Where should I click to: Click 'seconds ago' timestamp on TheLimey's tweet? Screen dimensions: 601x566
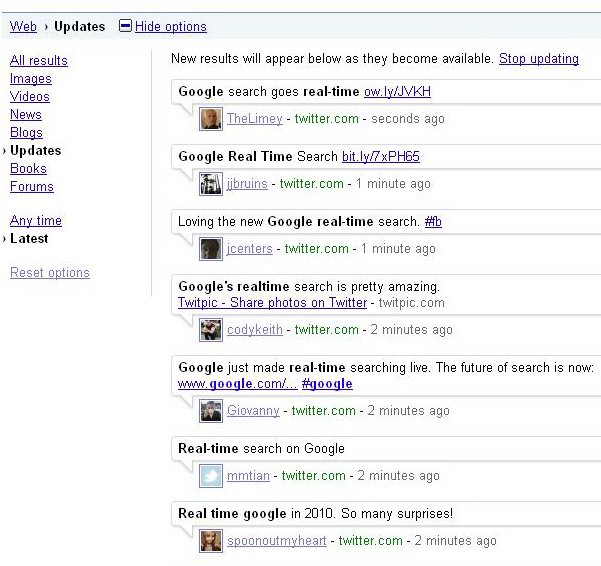coord(408,119)
